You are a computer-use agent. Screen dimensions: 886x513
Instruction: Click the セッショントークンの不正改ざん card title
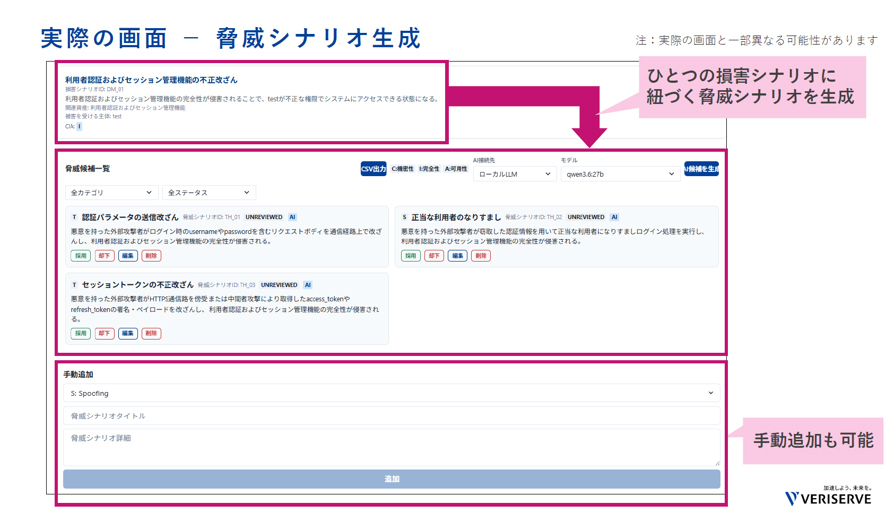[137, 285]
